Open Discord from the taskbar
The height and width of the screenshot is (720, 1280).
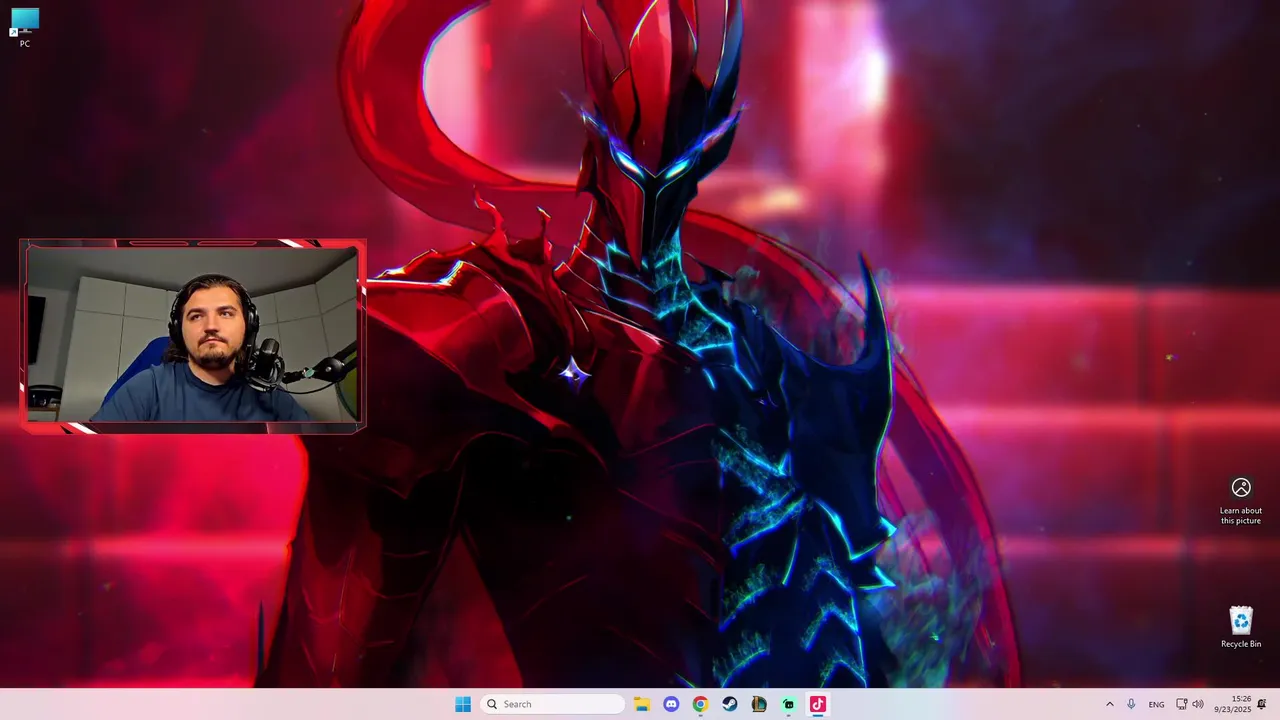click(671, 704)
